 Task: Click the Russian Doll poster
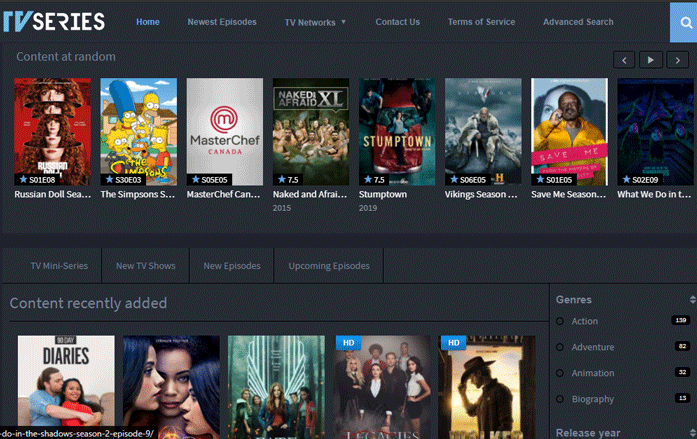52,132
